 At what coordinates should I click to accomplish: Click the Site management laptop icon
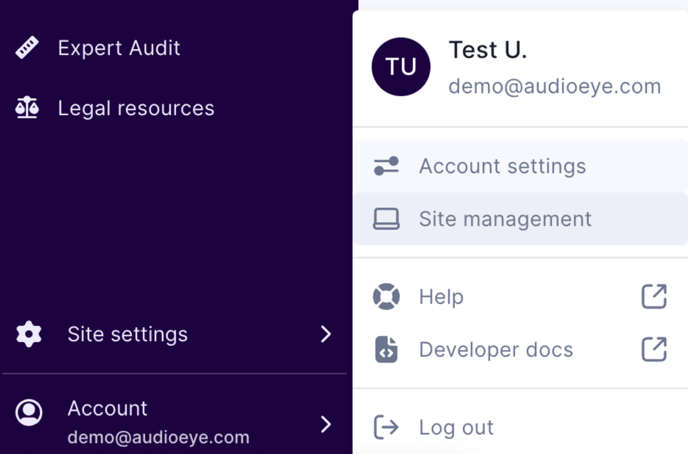[387, 219]
